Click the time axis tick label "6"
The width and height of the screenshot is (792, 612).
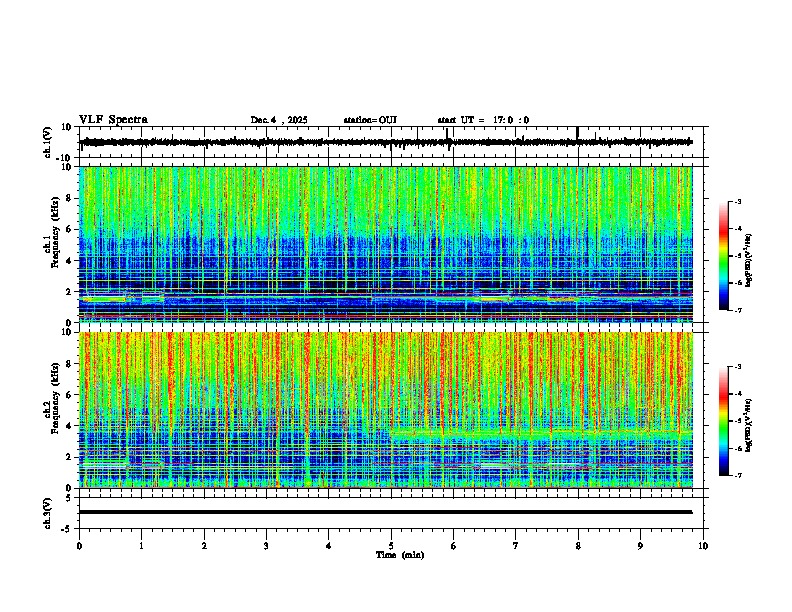(x=453, y=546)
